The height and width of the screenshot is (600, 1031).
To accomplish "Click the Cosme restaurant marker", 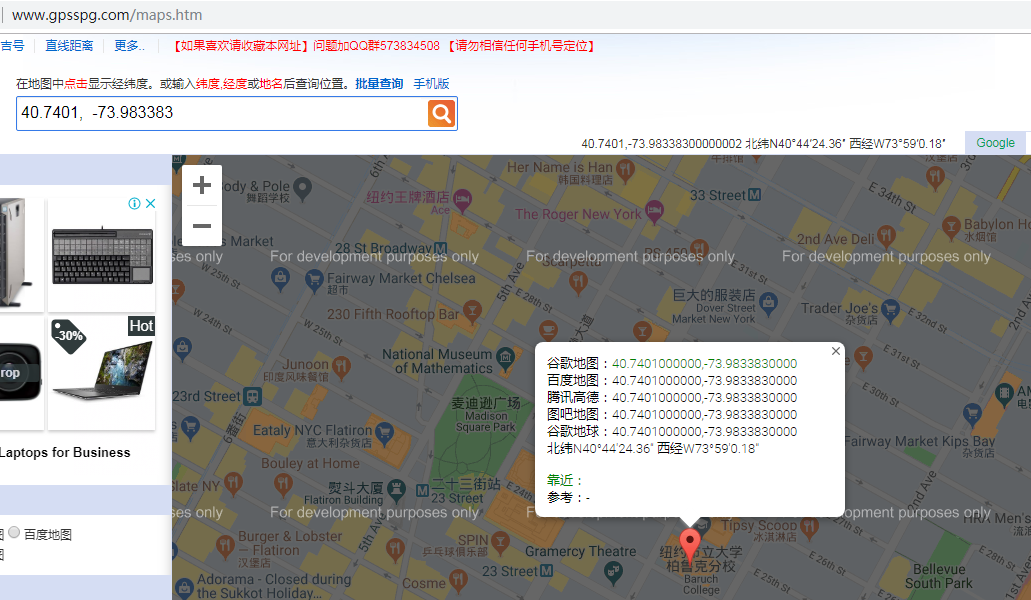I will point(458,579).
